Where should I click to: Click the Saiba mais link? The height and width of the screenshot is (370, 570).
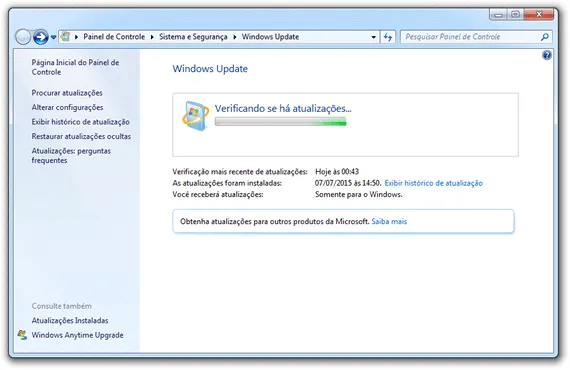pyautogui.click(x=389, y=221)
